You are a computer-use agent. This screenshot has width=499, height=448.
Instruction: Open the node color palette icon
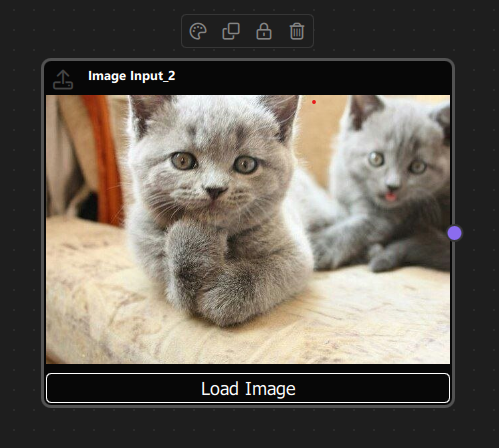198,32
